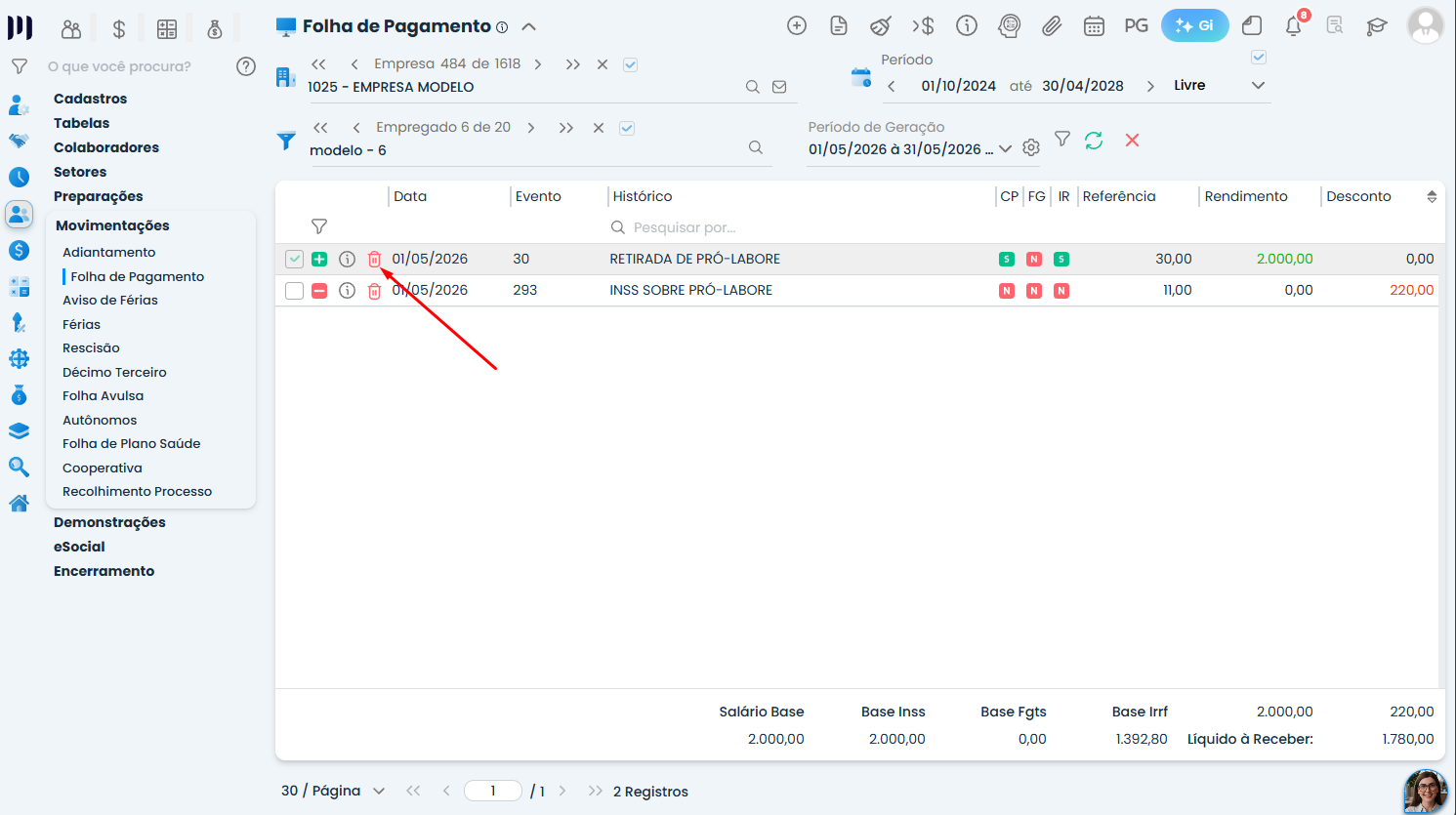The width and height of the screenshot is (1456, 815).
Task: Sort columns using the Desconto header sort arrows
Action: click(x=1432, y=196)
